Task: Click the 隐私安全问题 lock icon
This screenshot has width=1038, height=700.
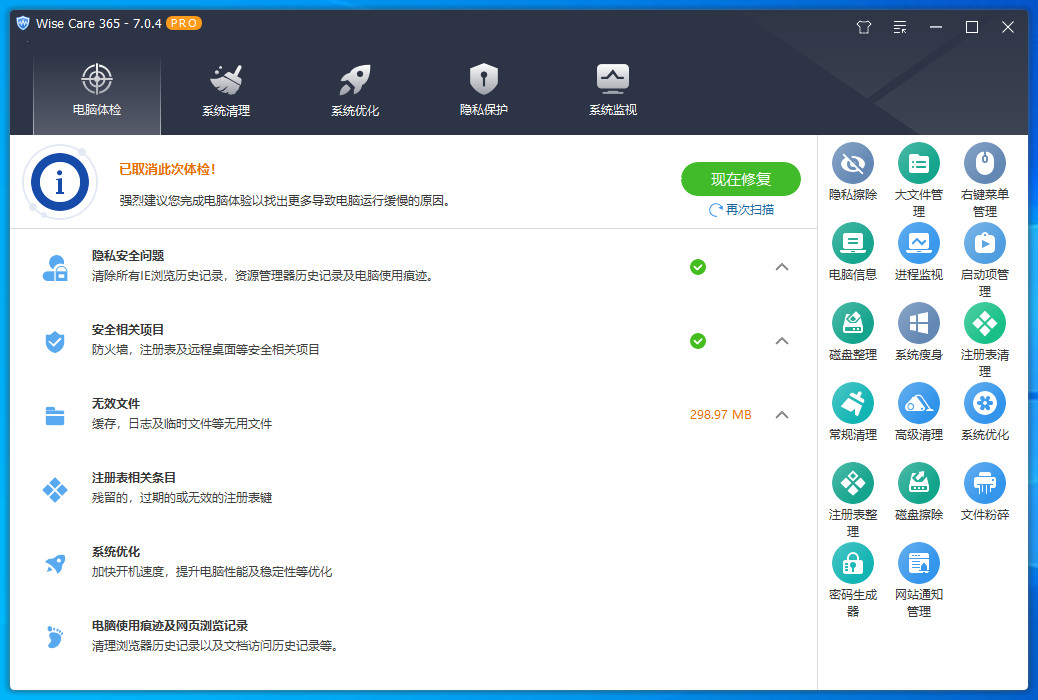Action: 55,268
